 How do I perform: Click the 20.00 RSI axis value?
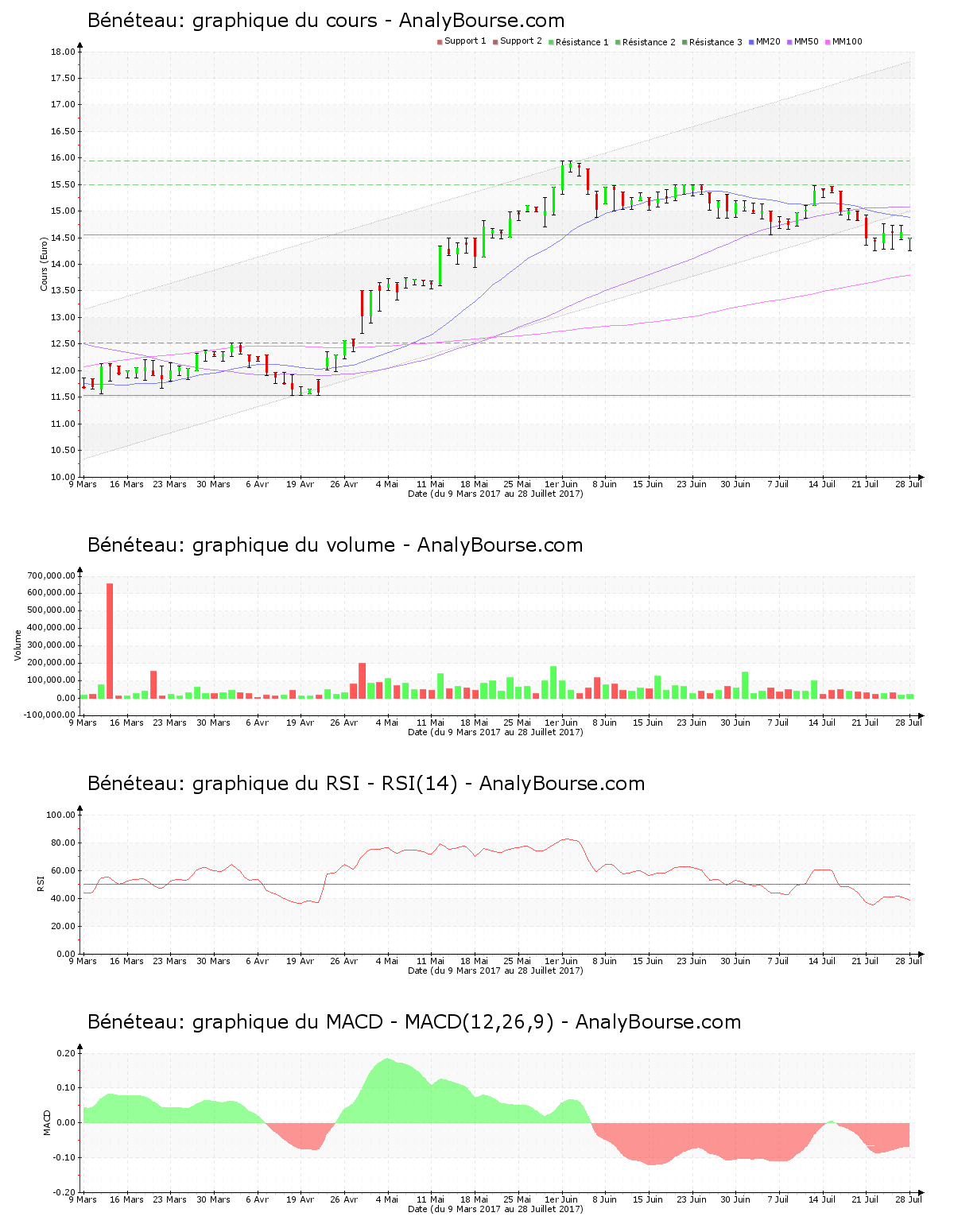tap(63, 926)
